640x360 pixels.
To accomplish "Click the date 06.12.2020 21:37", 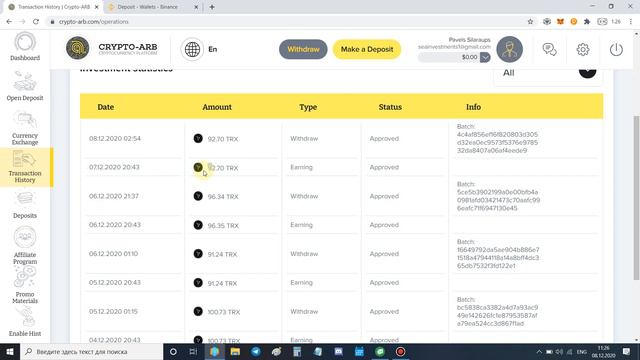I will point(114,196).
